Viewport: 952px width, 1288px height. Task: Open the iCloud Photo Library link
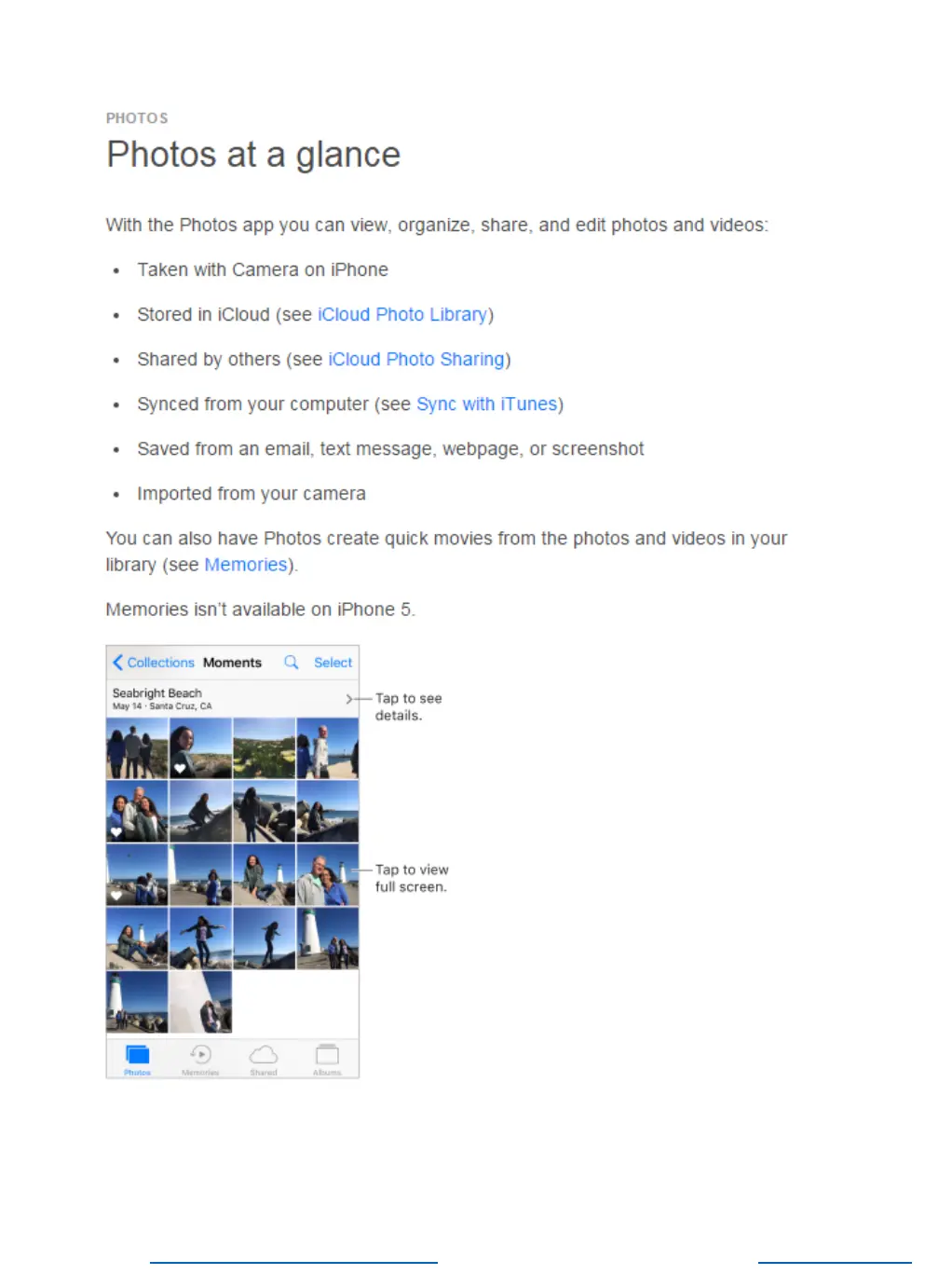(402, 315)
